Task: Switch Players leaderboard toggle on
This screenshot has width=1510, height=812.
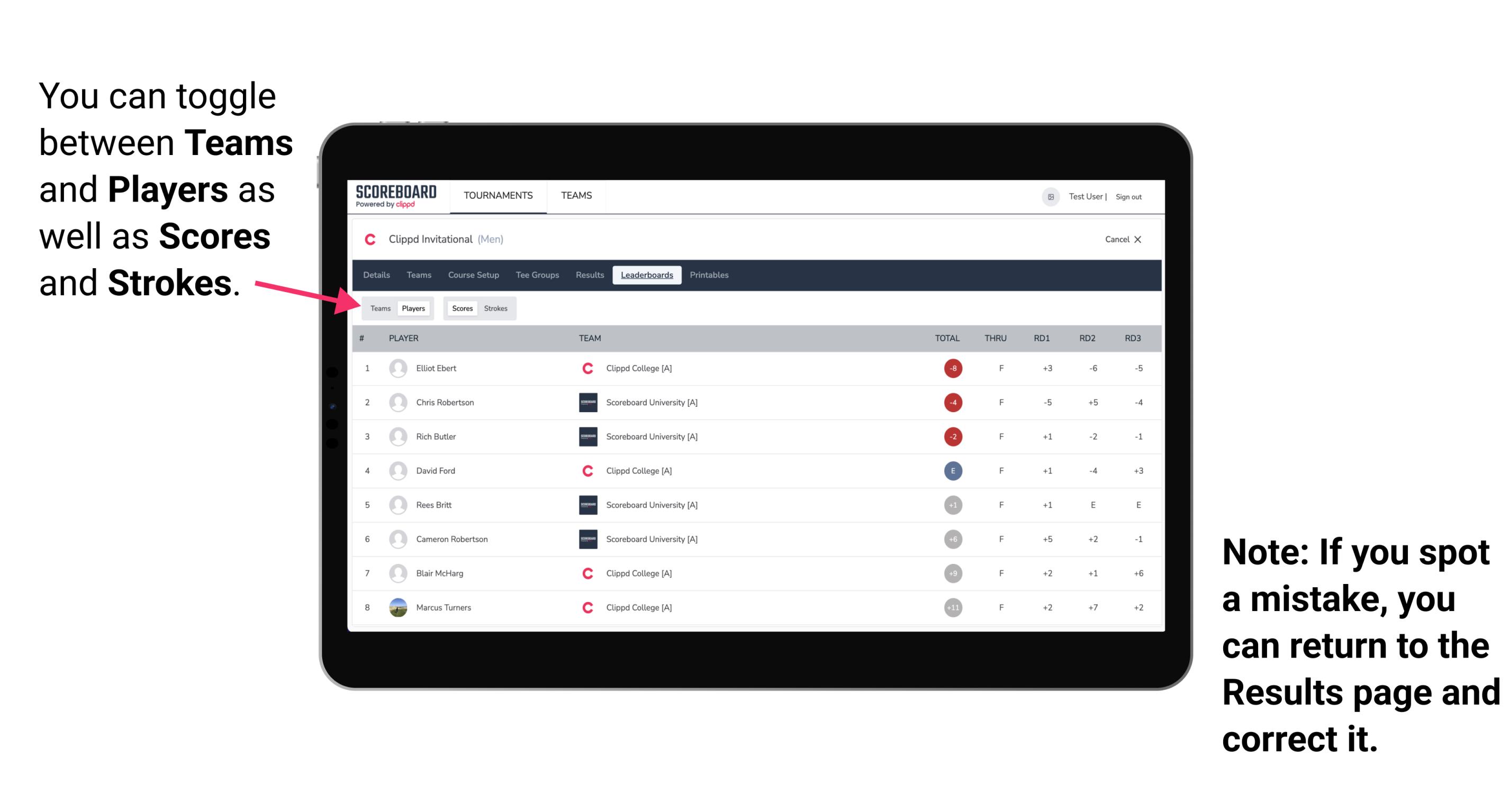Action: [413, 308]
